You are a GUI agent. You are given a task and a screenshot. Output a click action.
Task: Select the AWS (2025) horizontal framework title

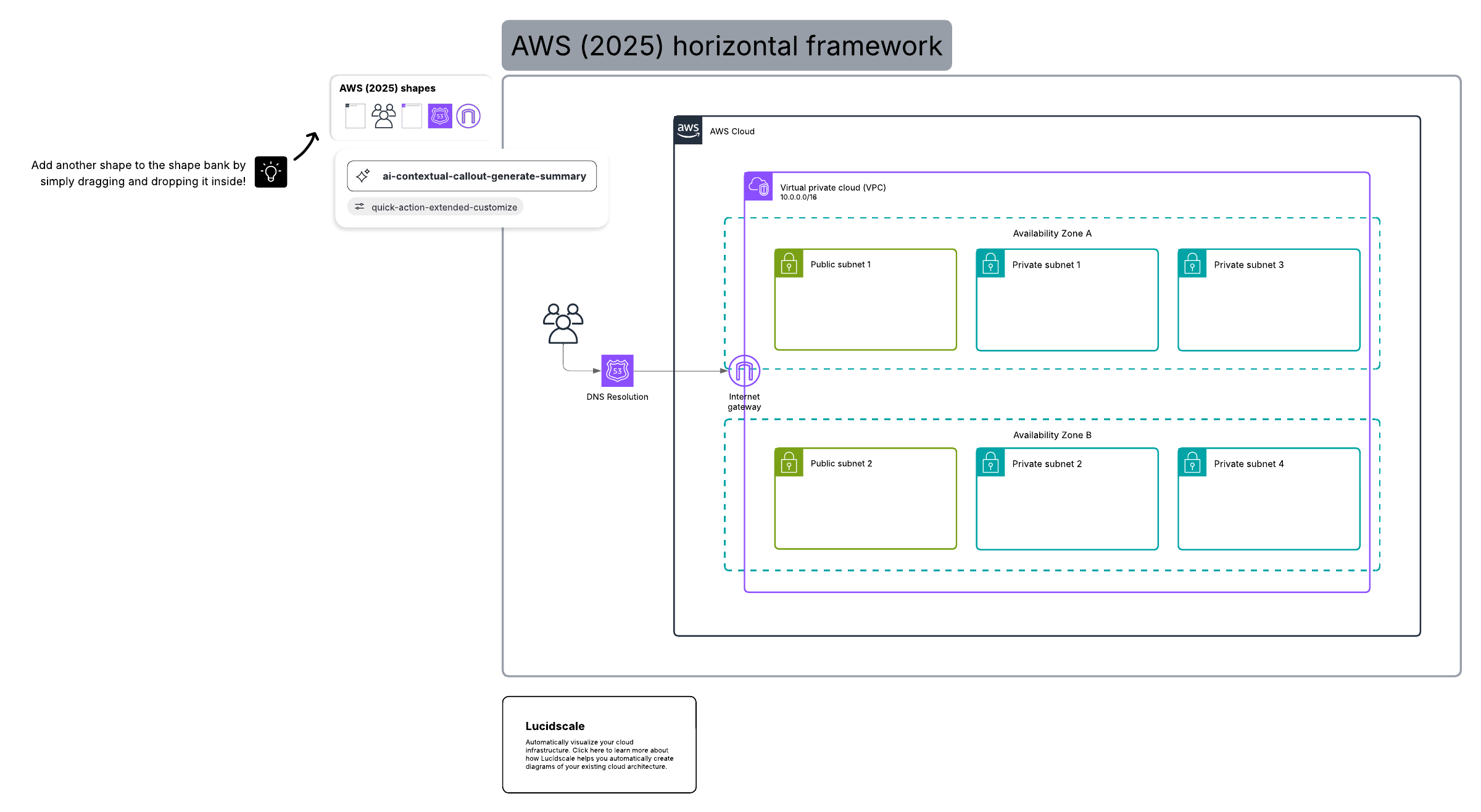click(x=726, y=46)
